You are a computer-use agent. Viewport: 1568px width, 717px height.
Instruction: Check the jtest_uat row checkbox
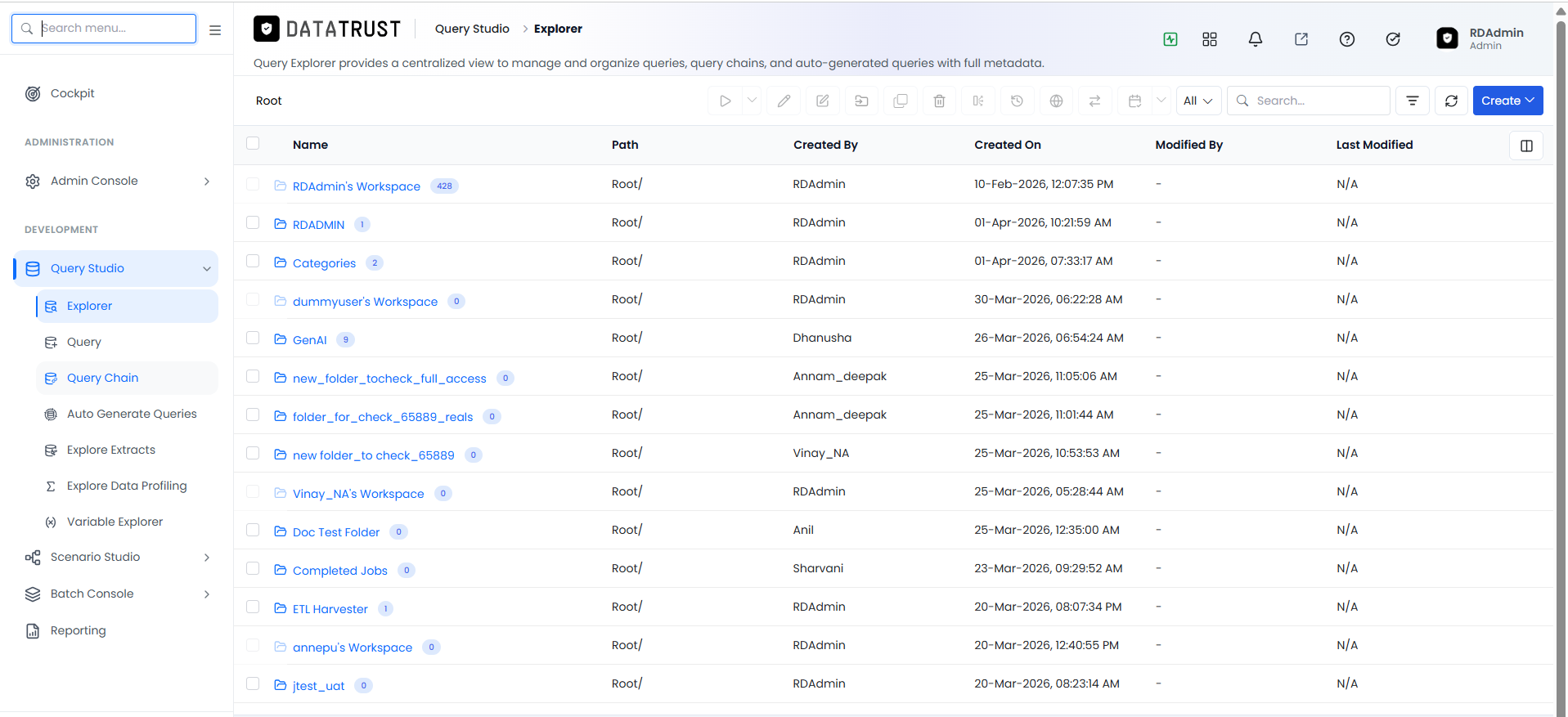pos(253,683)
